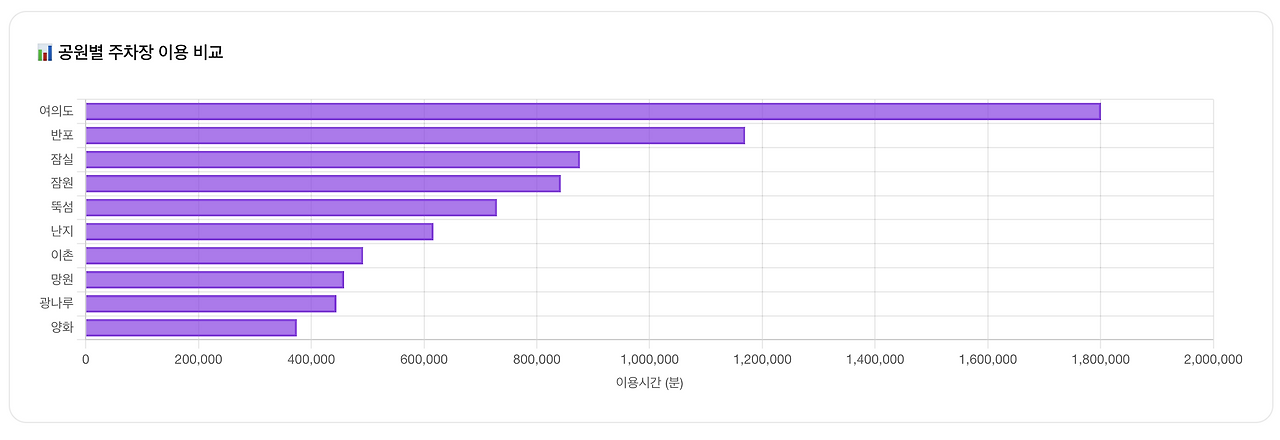The height and width of the screenshot is (440, 1280).
Task: Select the 양화 purple bar
Action: 191,327
